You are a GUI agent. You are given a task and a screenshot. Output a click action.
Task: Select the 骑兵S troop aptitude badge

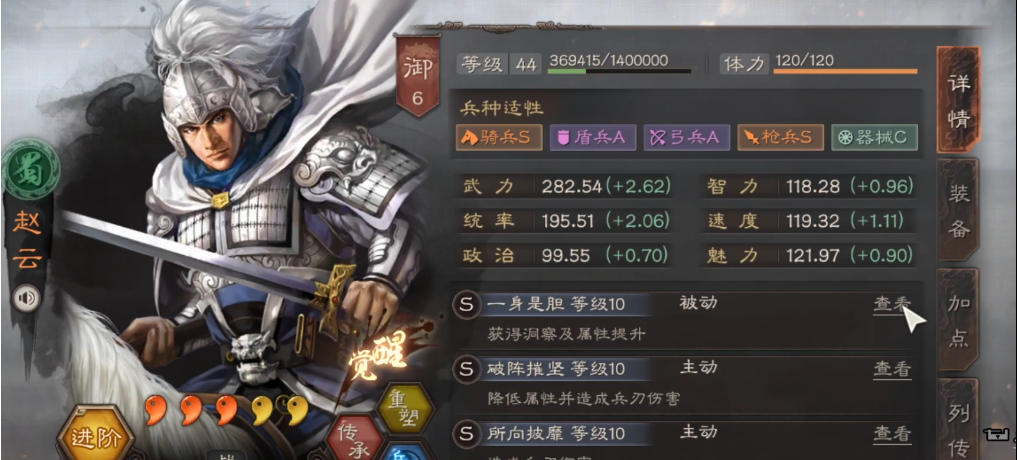click(x=499, y=137)
